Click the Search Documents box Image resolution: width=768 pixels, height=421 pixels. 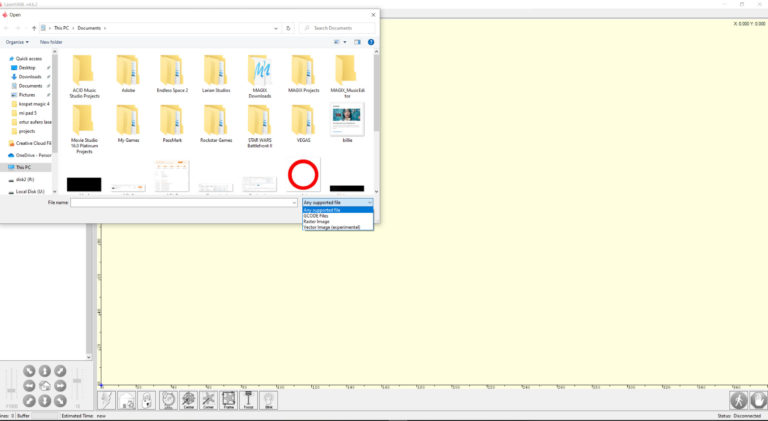338,28
